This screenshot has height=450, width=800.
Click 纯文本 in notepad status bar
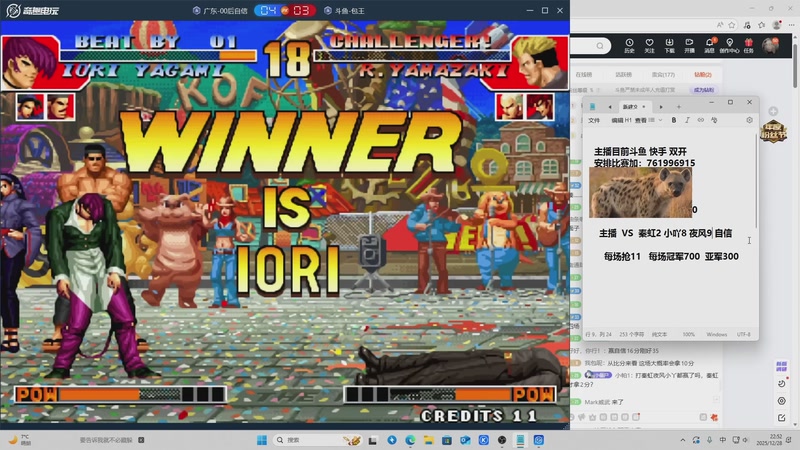coord(660,335)
